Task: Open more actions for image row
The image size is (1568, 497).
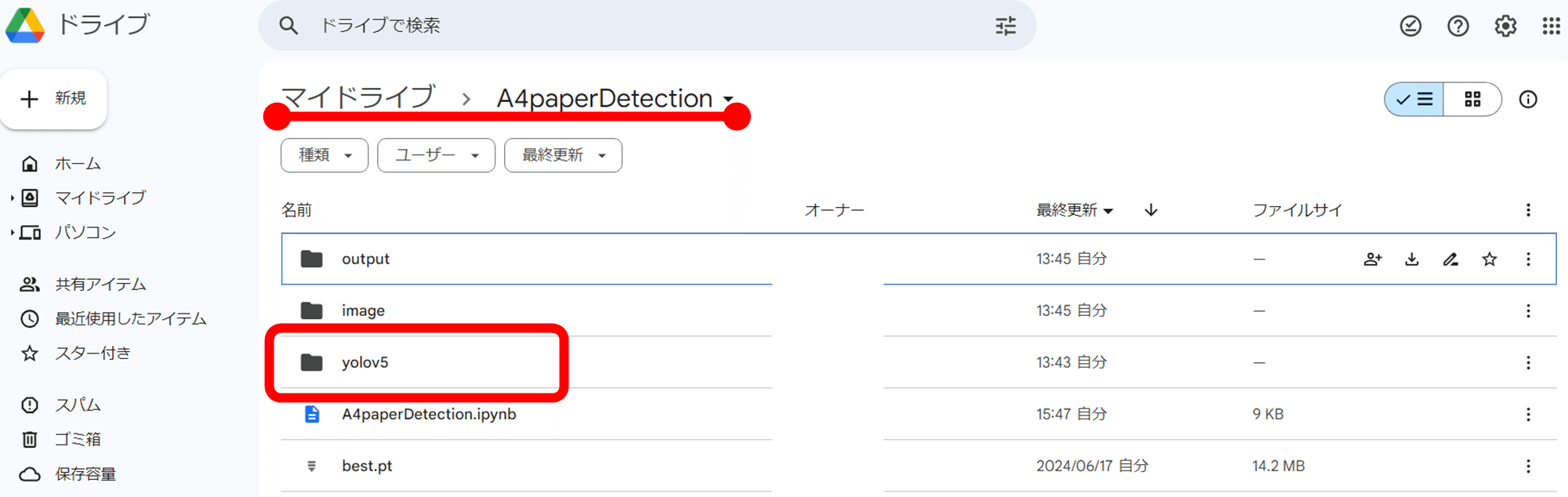Action: click(x=1528, y=310)
